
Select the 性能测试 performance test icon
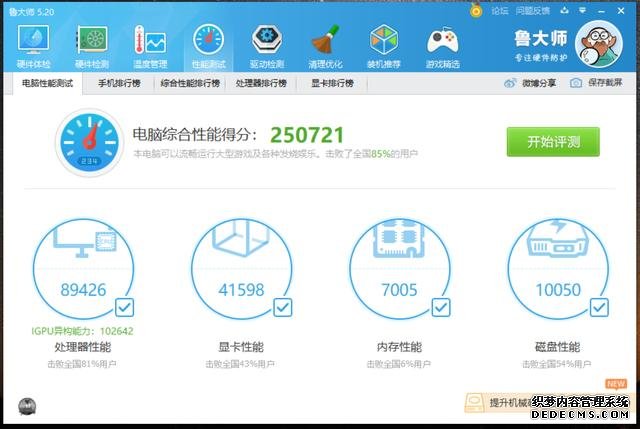point(209,40)
